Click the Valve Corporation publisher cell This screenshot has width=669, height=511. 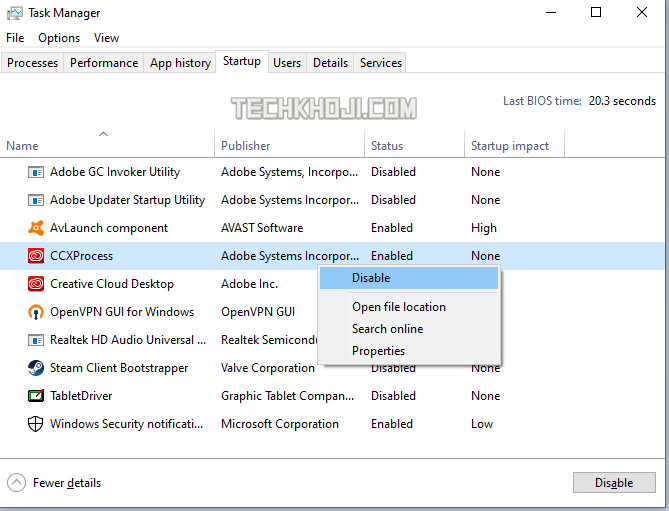click(x=268, y=368)
